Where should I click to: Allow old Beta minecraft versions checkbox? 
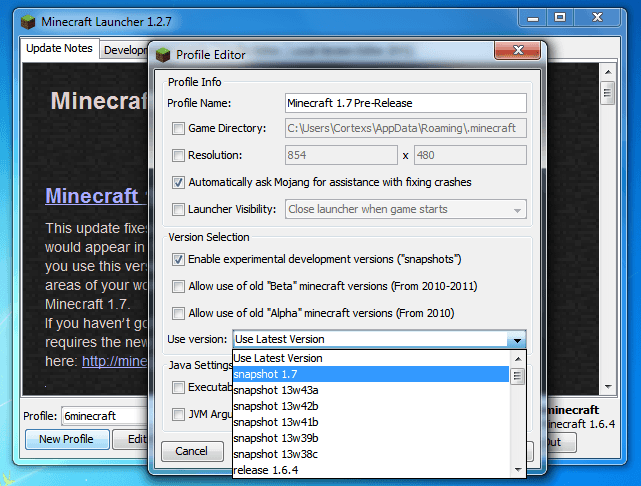pos(178,287)
